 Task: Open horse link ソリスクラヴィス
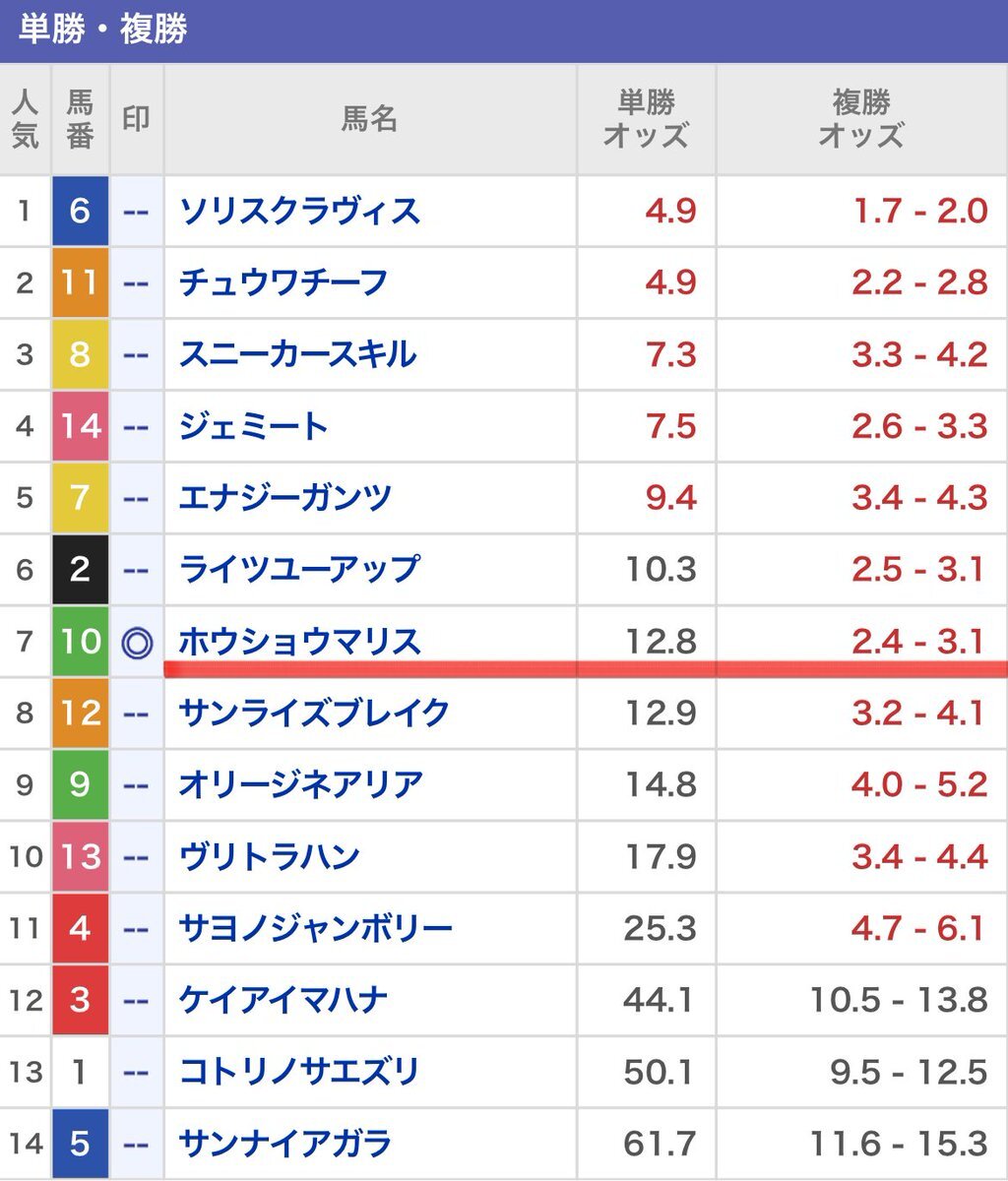coord(299,211)
